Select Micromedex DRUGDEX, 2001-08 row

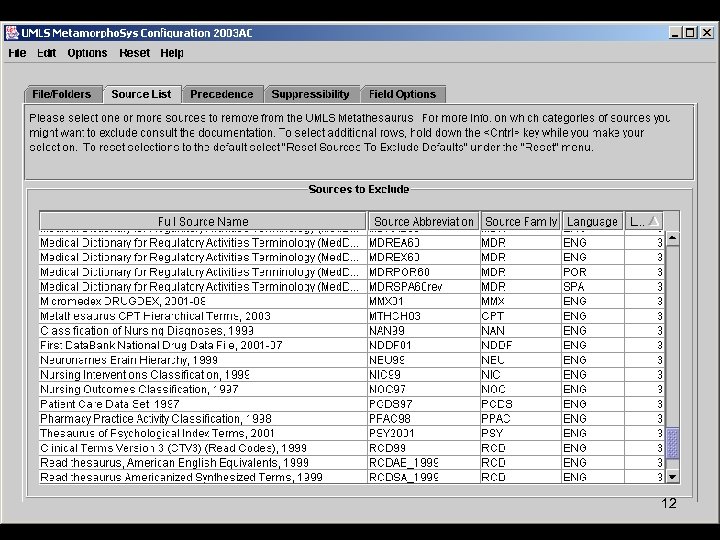coord(352,301)
